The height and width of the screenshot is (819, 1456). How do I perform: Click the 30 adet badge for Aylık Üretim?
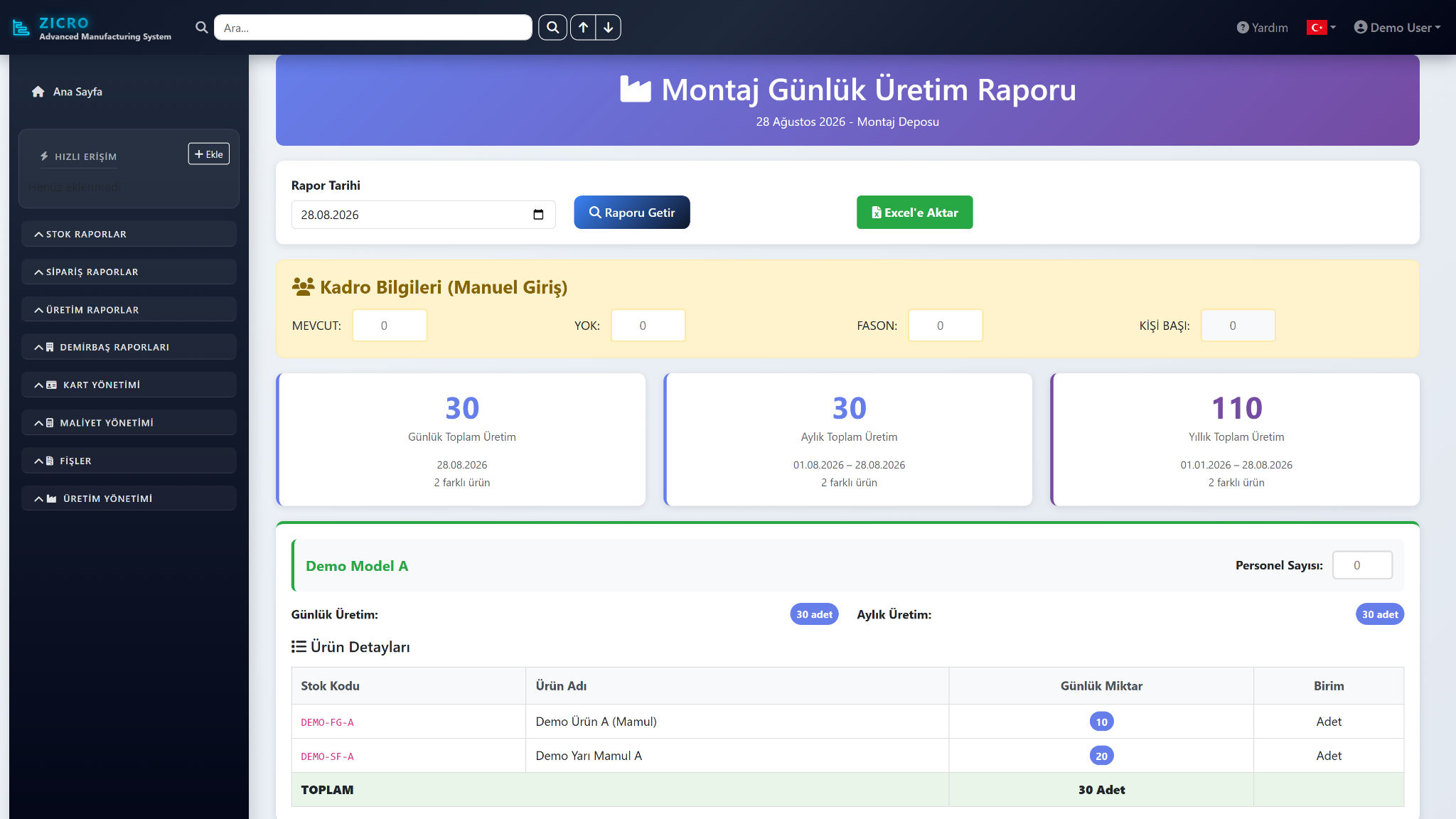coord(1380,614)
